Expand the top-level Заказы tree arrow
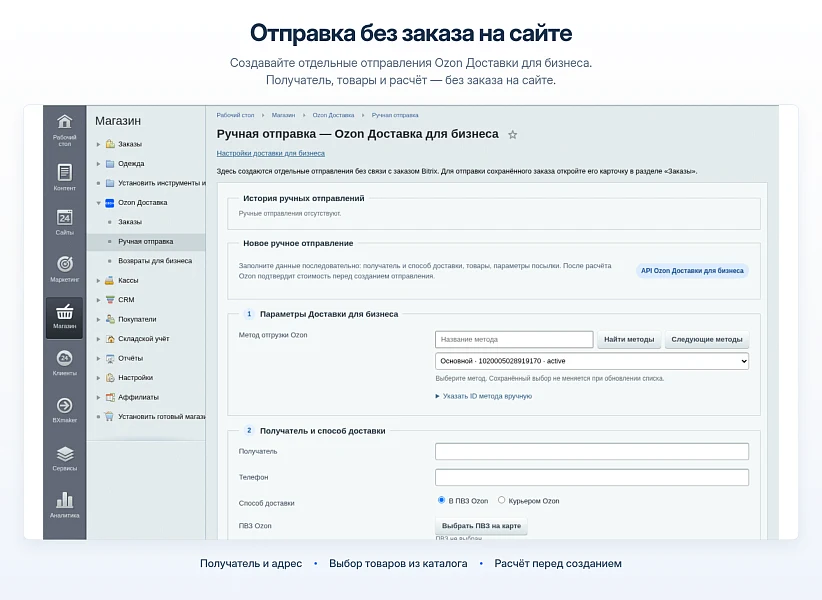822x600 pixels. pos(99,144)
